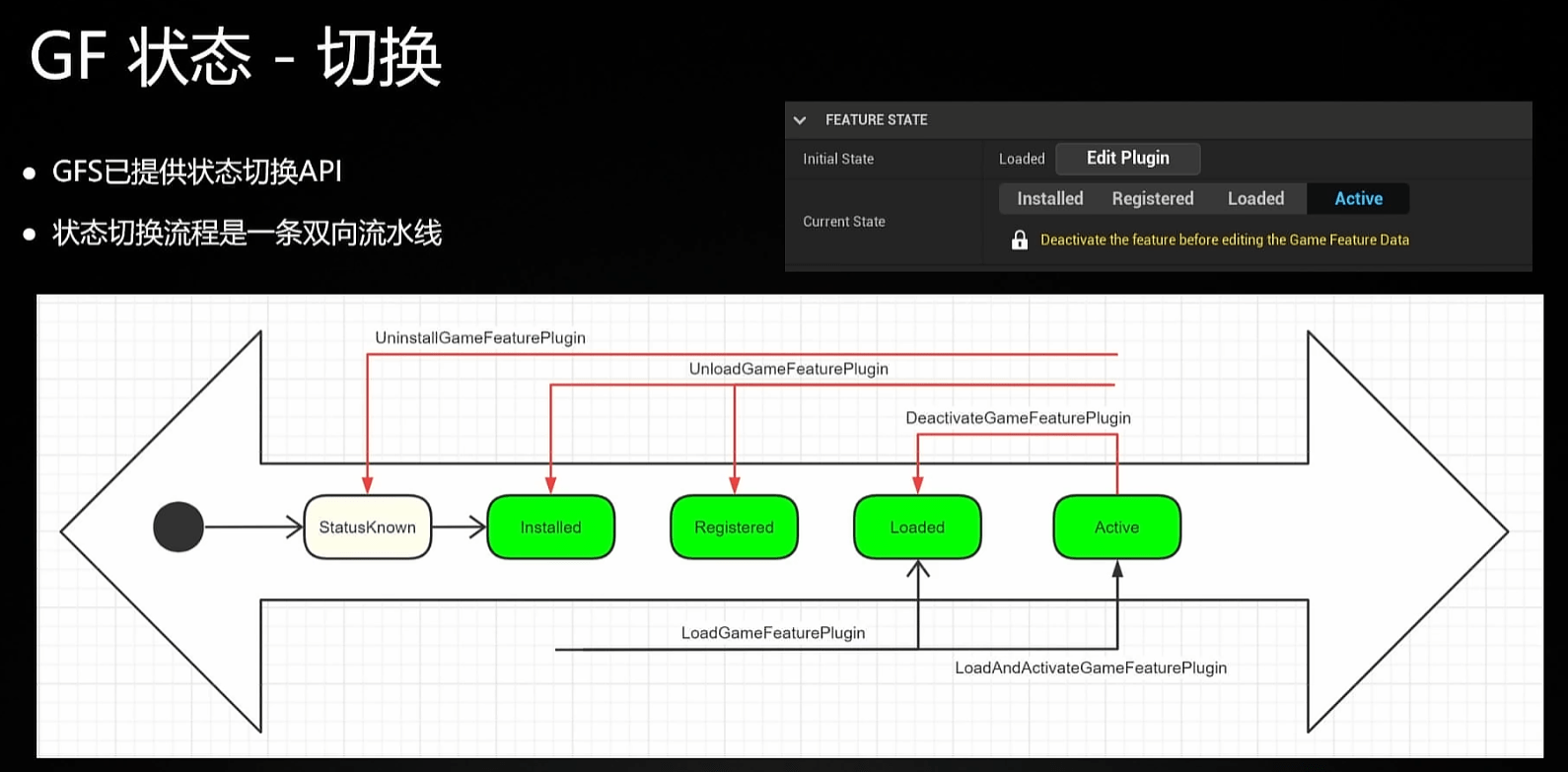Select the Active current state option
This screenshot has width=1568, height=772.
[1358, 198]
